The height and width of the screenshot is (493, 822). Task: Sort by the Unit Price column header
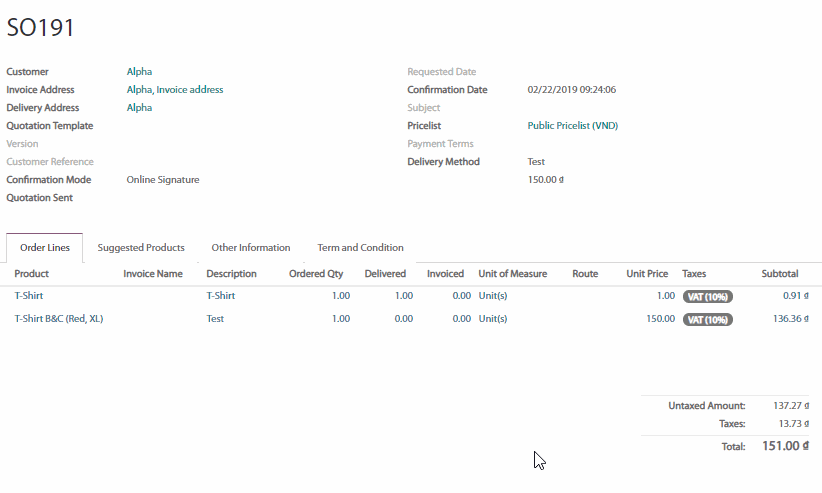[647, 274]
